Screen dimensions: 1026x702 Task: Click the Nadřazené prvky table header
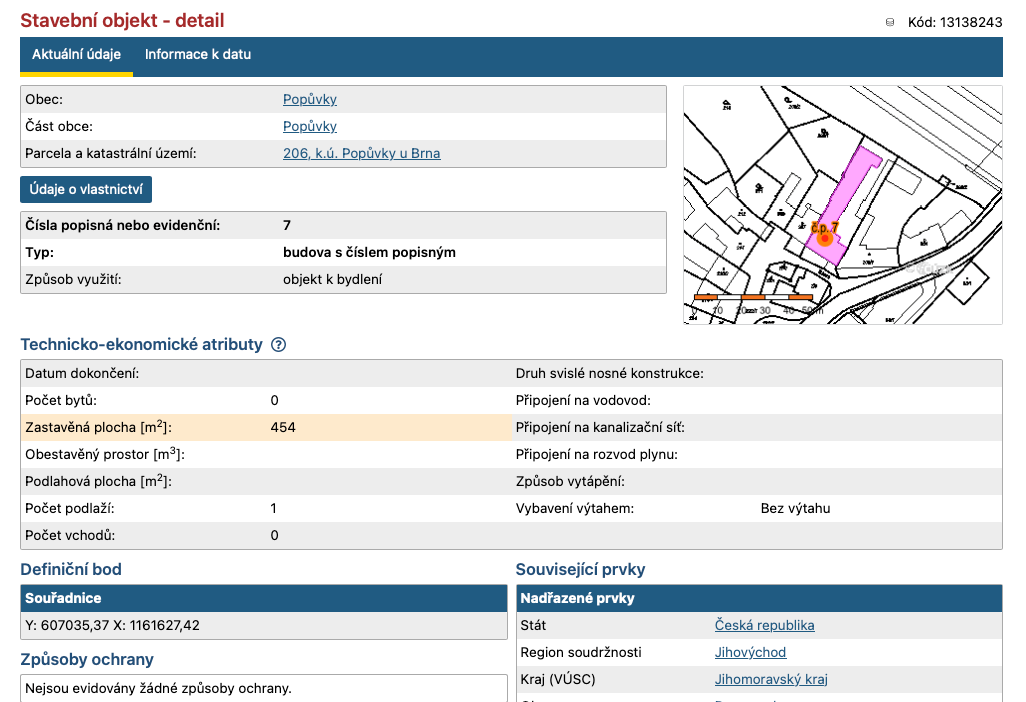pyautogui.click(x=759, y=598)
